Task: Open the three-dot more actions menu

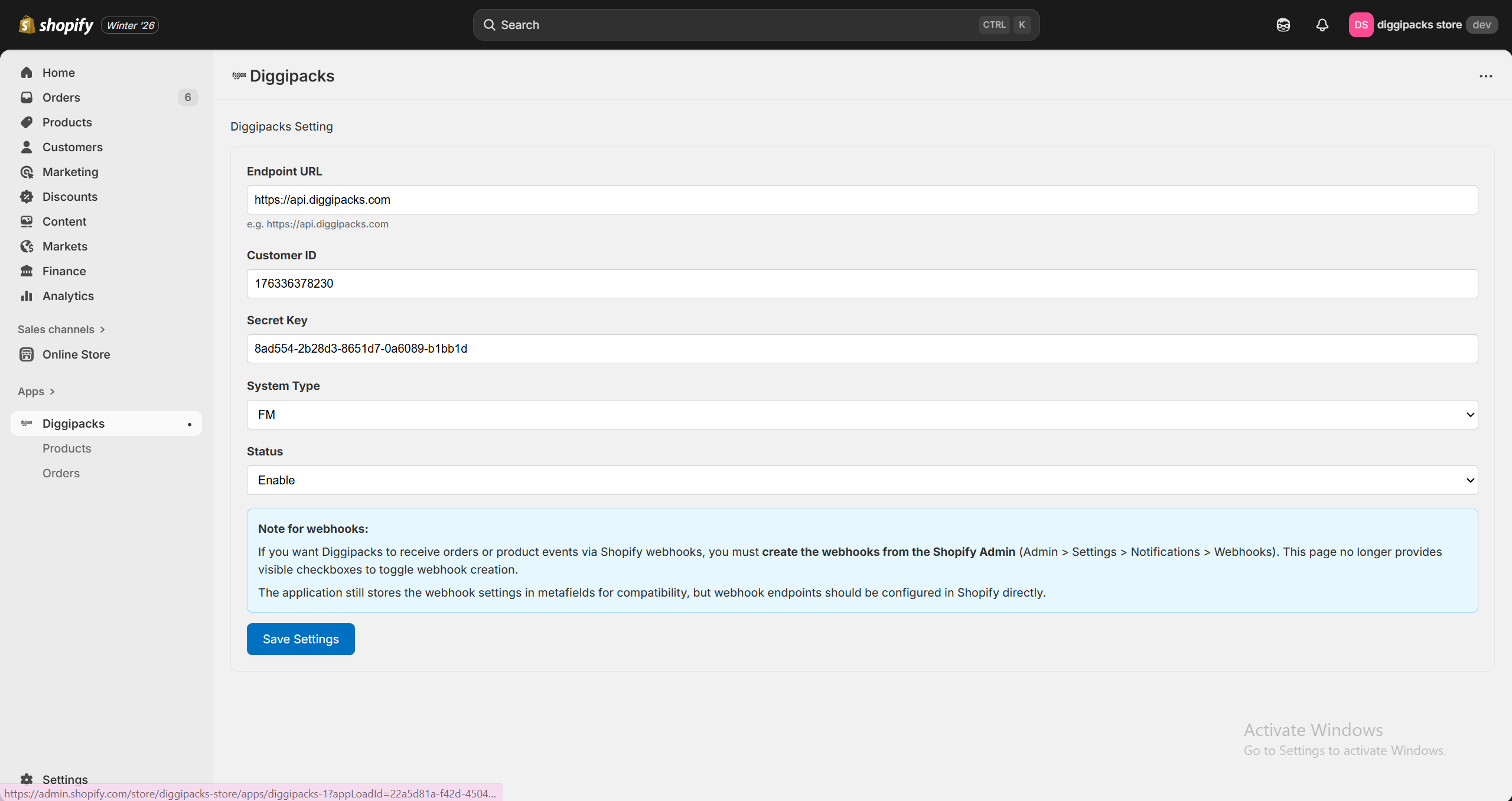Action: point(1485,76)
